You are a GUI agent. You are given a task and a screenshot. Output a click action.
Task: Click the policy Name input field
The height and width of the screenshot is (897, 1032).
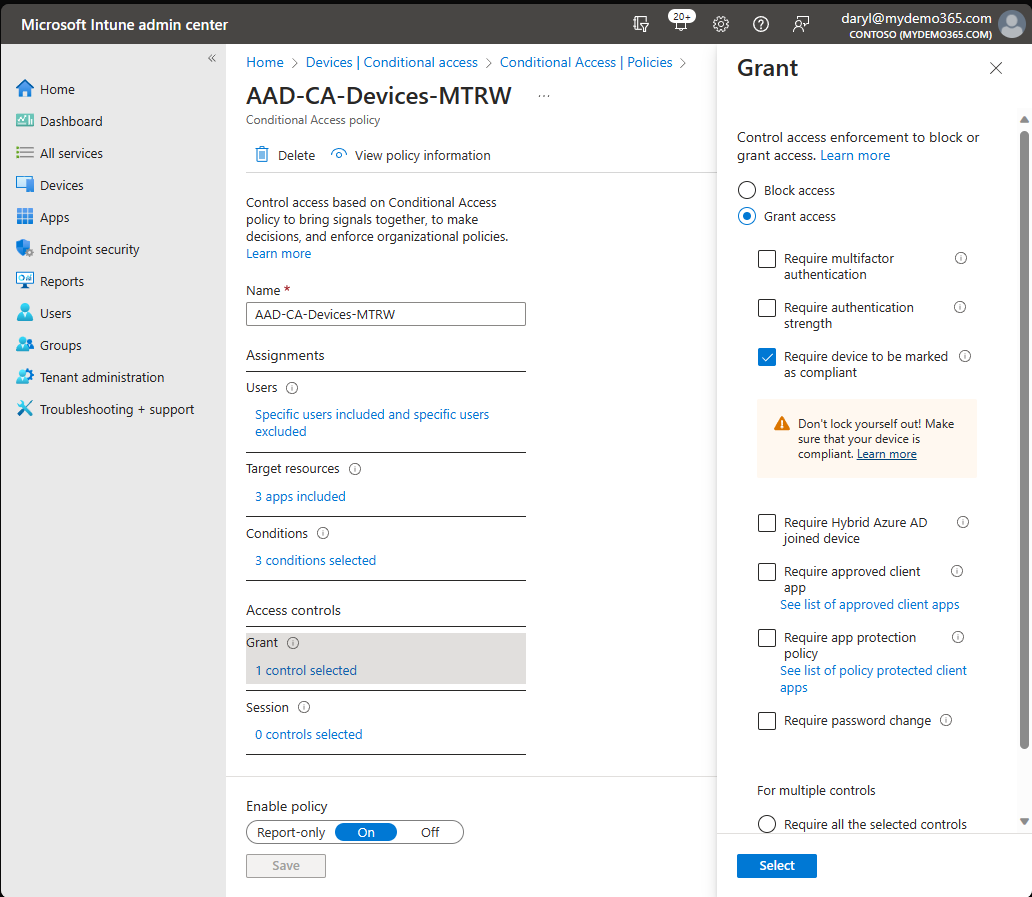click(x=386, y=315)
